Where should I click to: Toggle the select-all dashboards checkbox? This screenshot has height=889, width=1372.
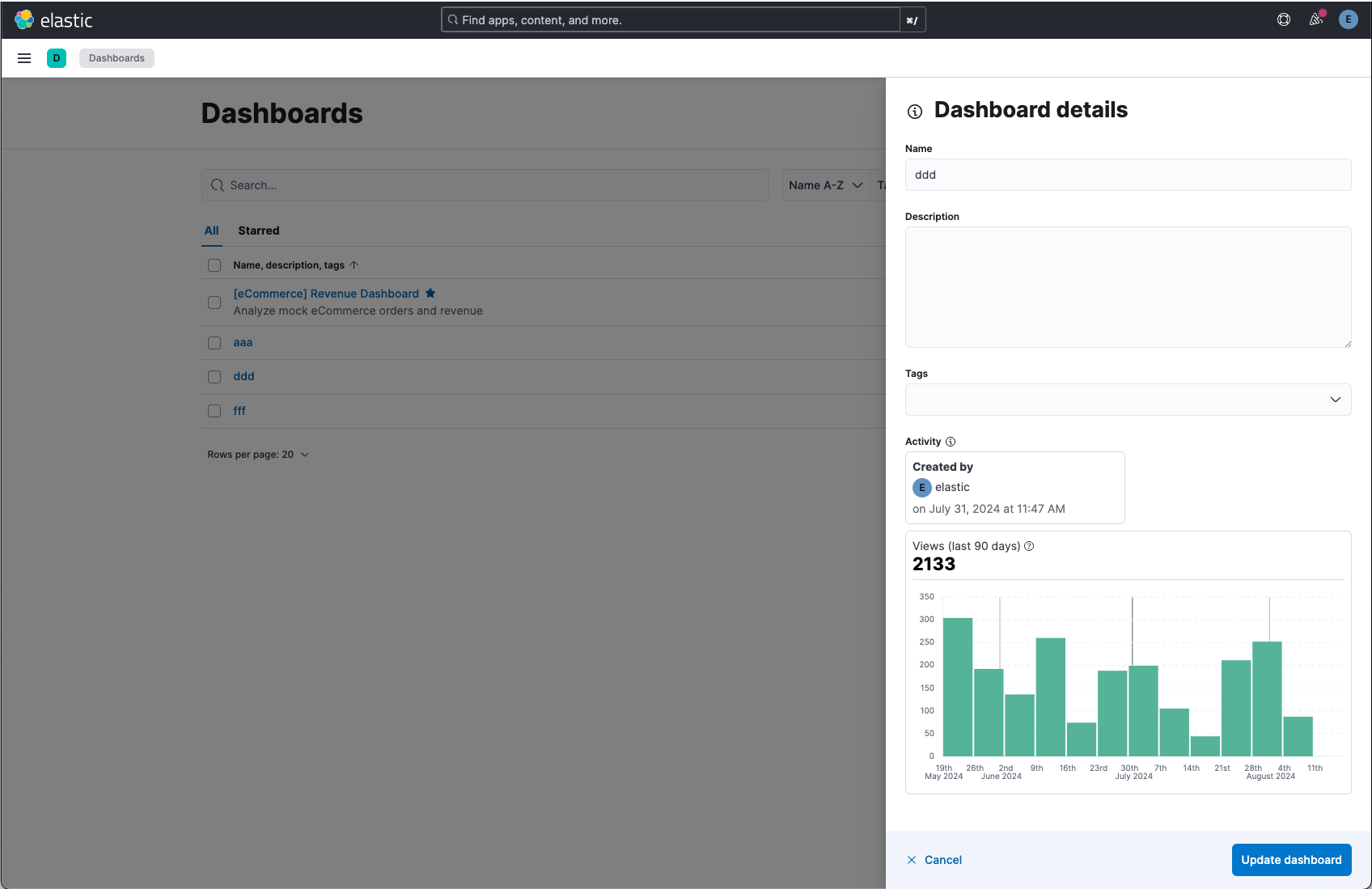tap(214, 265)
